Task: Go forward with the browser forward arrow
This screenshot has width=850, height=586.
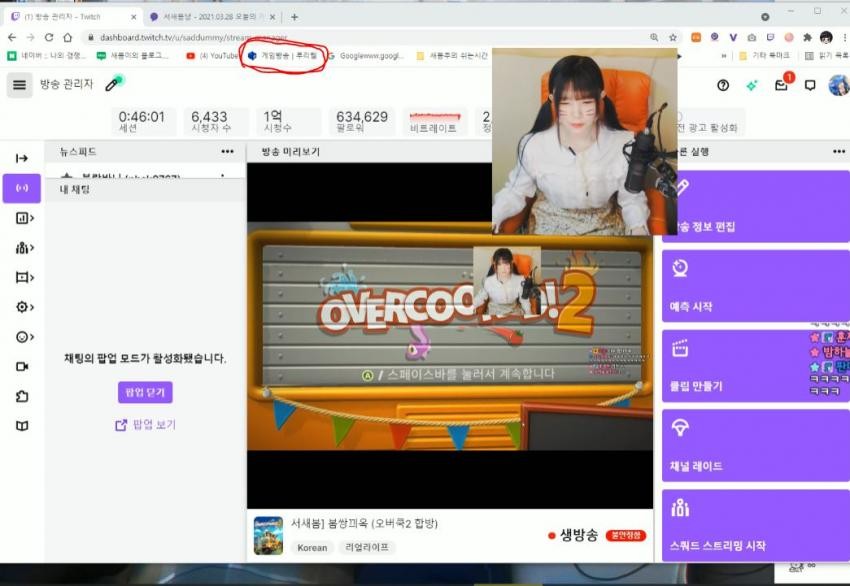Action: click(30, 37)
